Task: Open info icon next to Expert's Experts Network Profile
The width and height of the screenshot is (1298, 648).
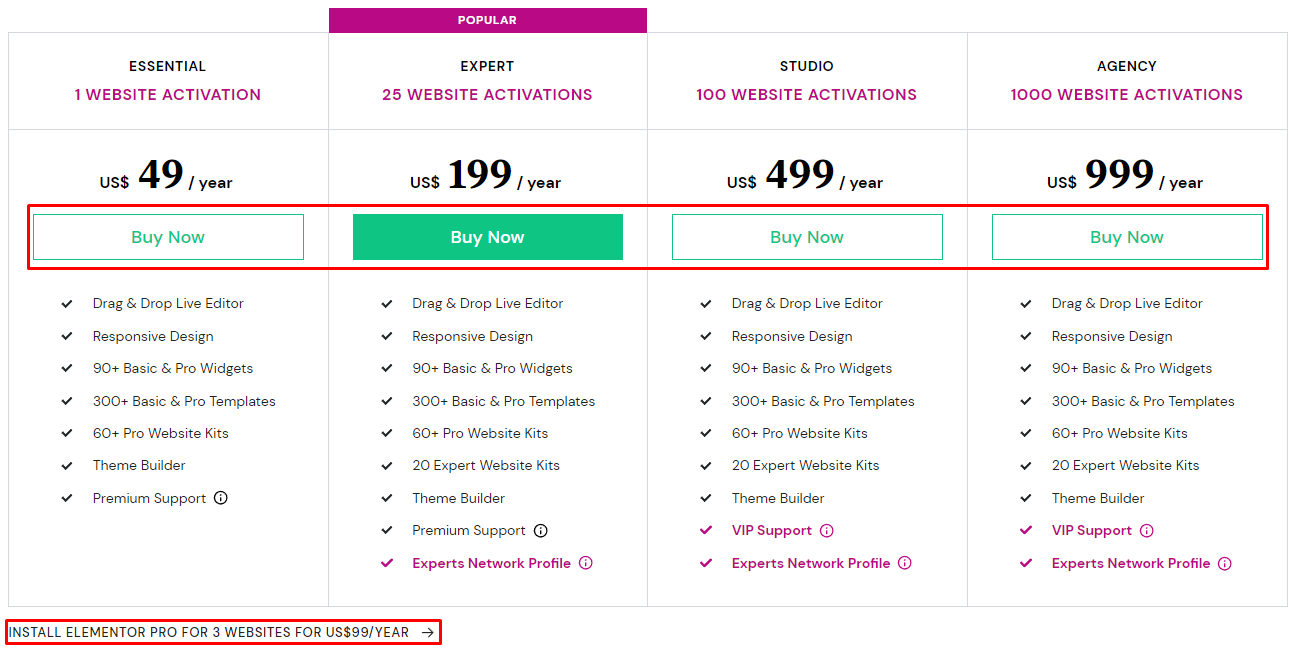Action: pyautogui.click(x=586, y=563)
